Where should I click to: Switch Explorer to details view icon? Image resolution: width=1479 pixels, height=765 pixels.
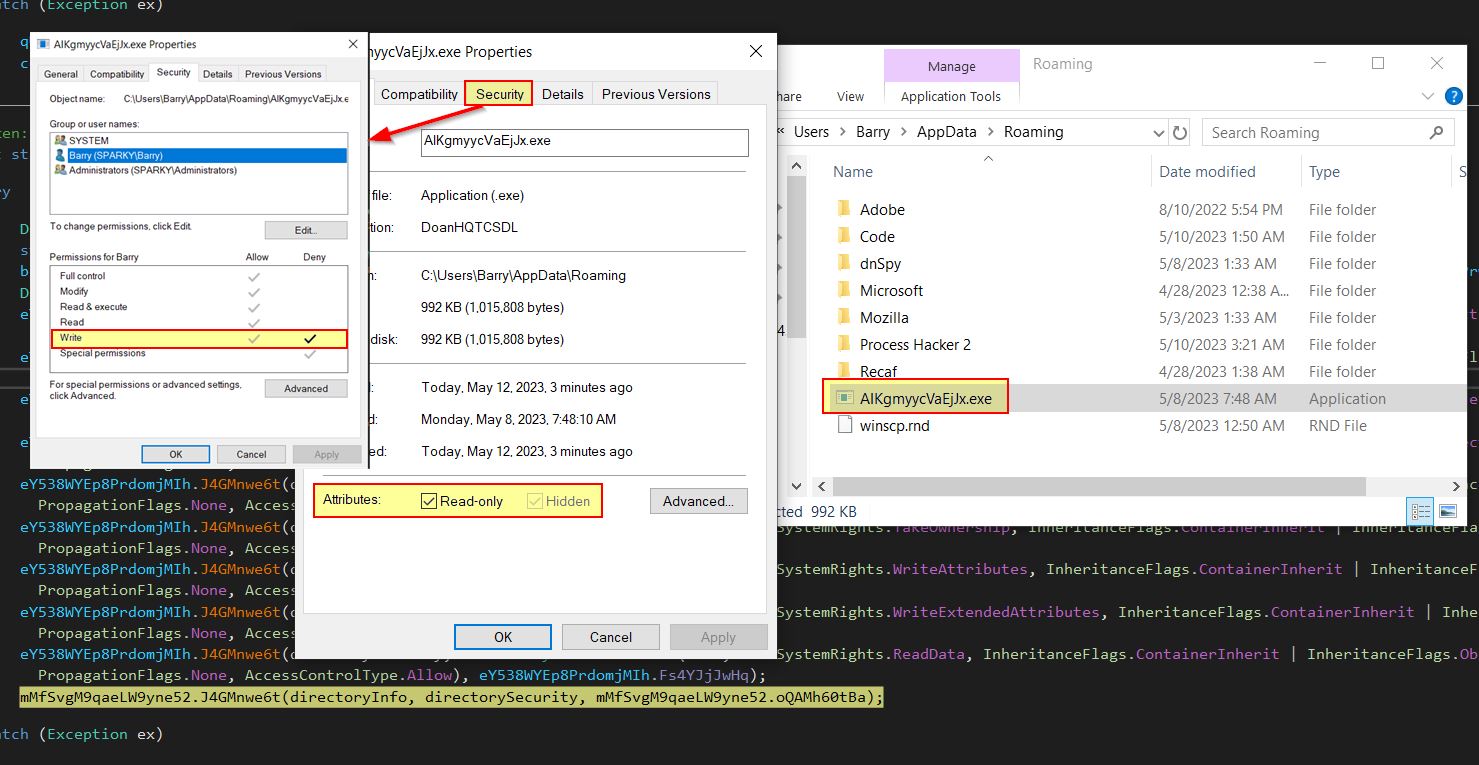[x=1421, y=511]
